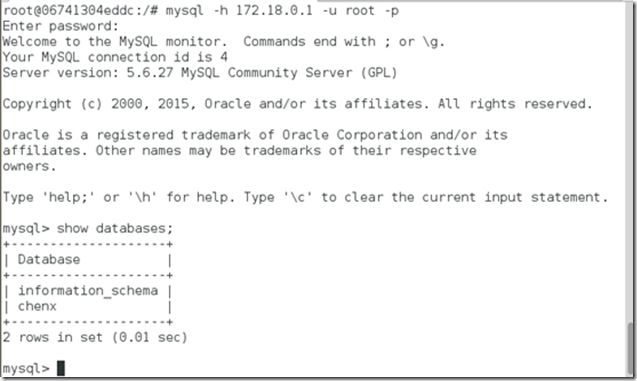
Task: Click the 'Database' column header
Action: [49, 260]
